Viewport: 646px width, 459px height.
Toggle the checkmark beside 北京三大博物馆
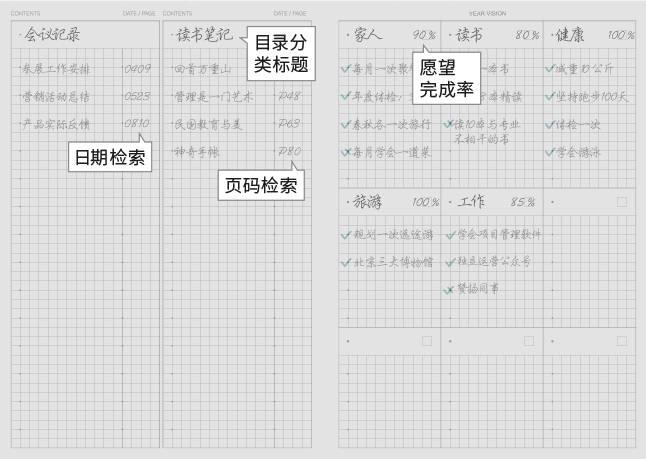(x=346, y=262)
